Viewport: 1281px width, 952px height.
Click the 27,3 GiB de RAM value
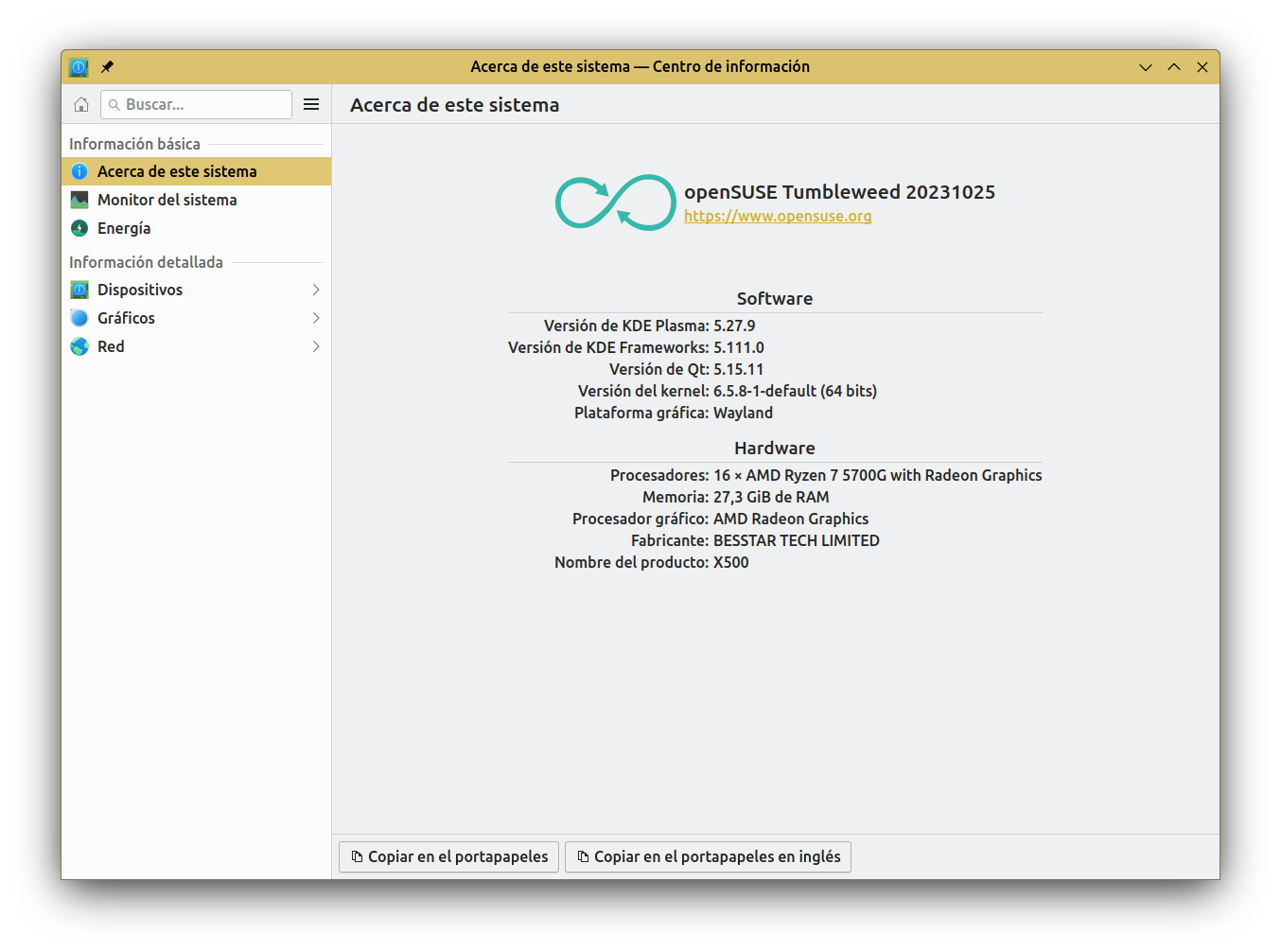[x=771, y=497]
